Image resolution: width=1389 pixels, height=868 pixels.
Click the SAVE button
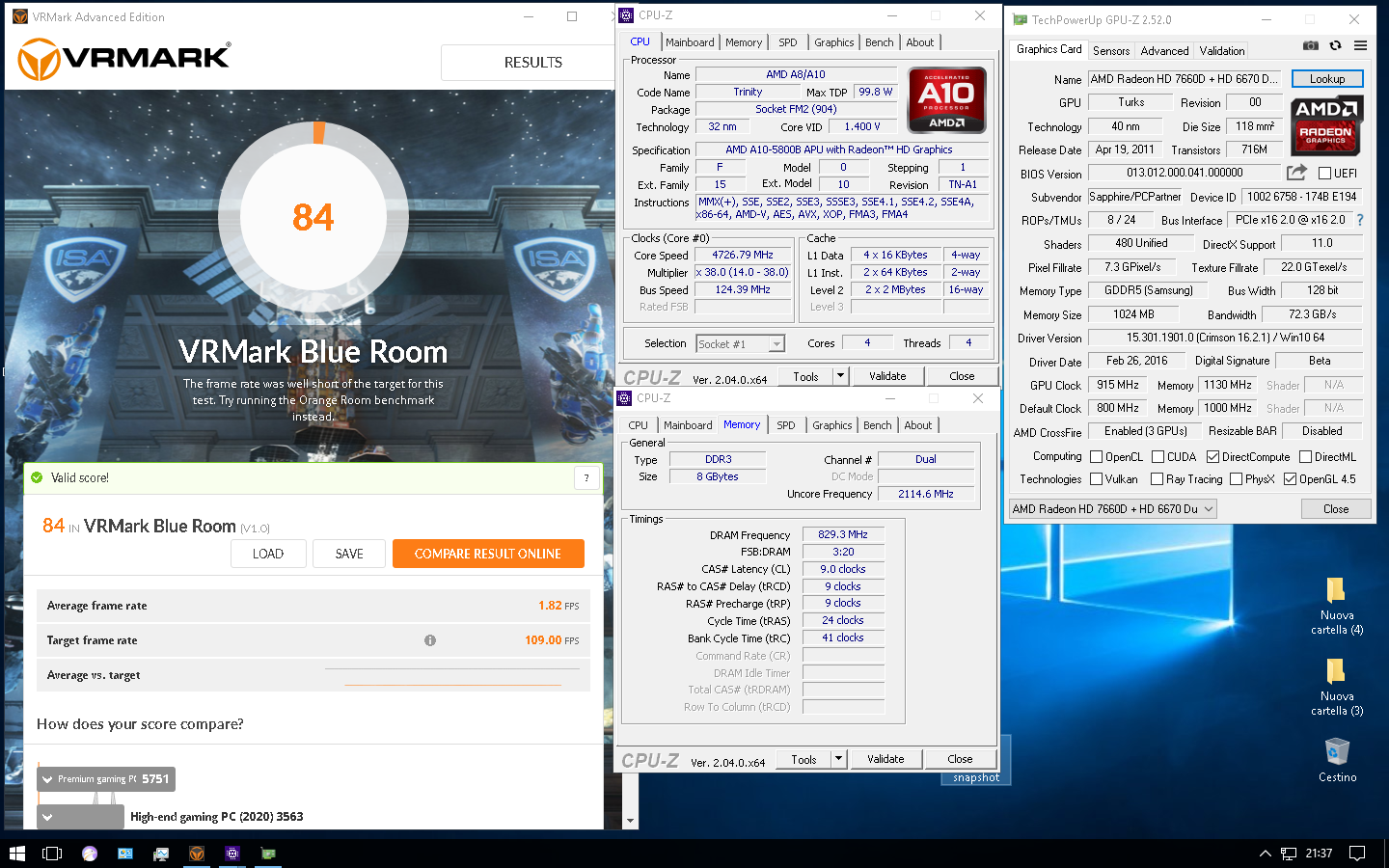coord(349,554)
